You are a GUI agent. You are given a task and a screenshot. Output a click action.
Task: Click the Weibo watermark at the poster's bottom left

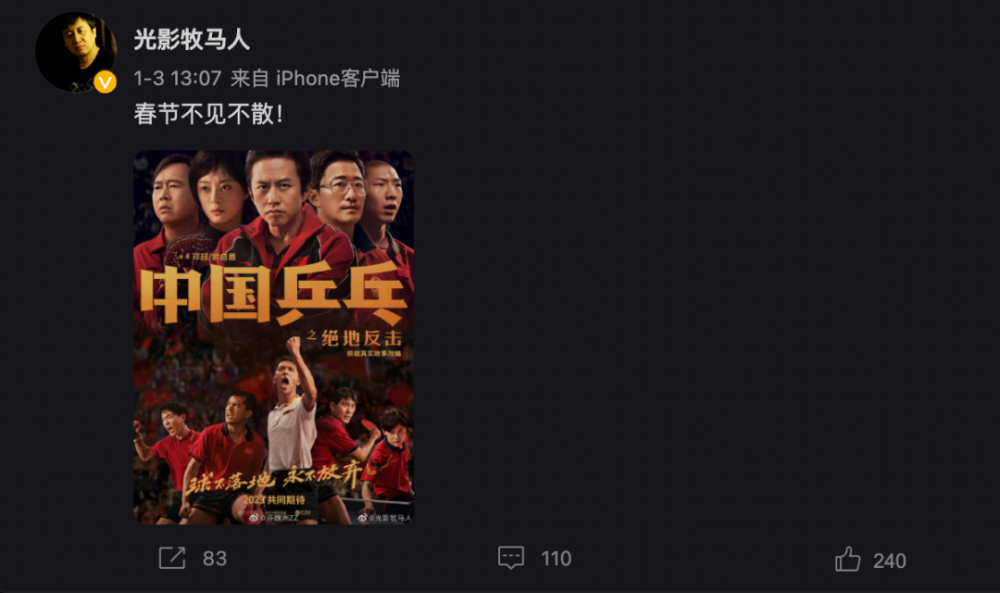(274, 518)
